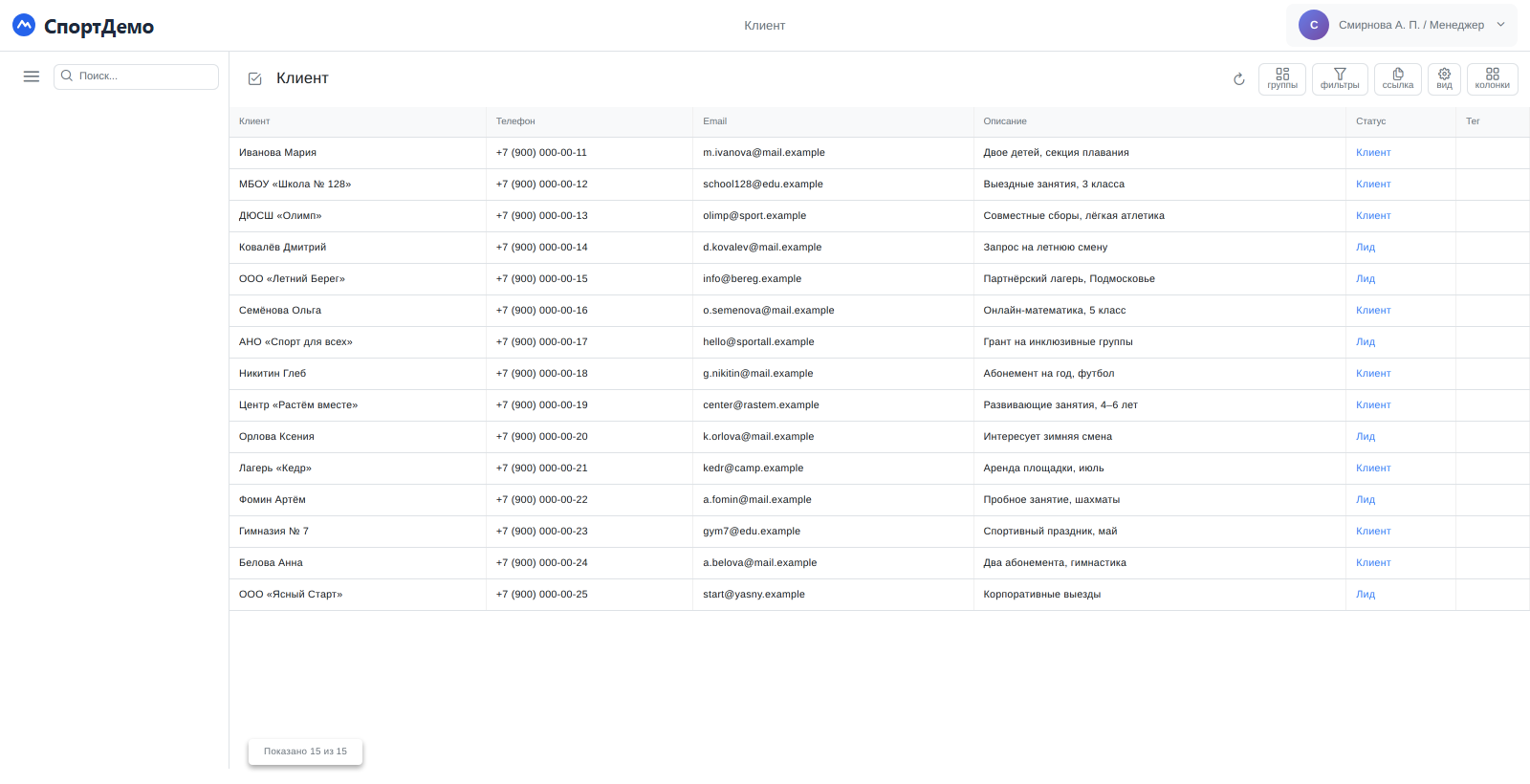The height and width of the screenshot is (784, 1530).
Task: Click the refresh list icon
Action: coord(1239,79)
